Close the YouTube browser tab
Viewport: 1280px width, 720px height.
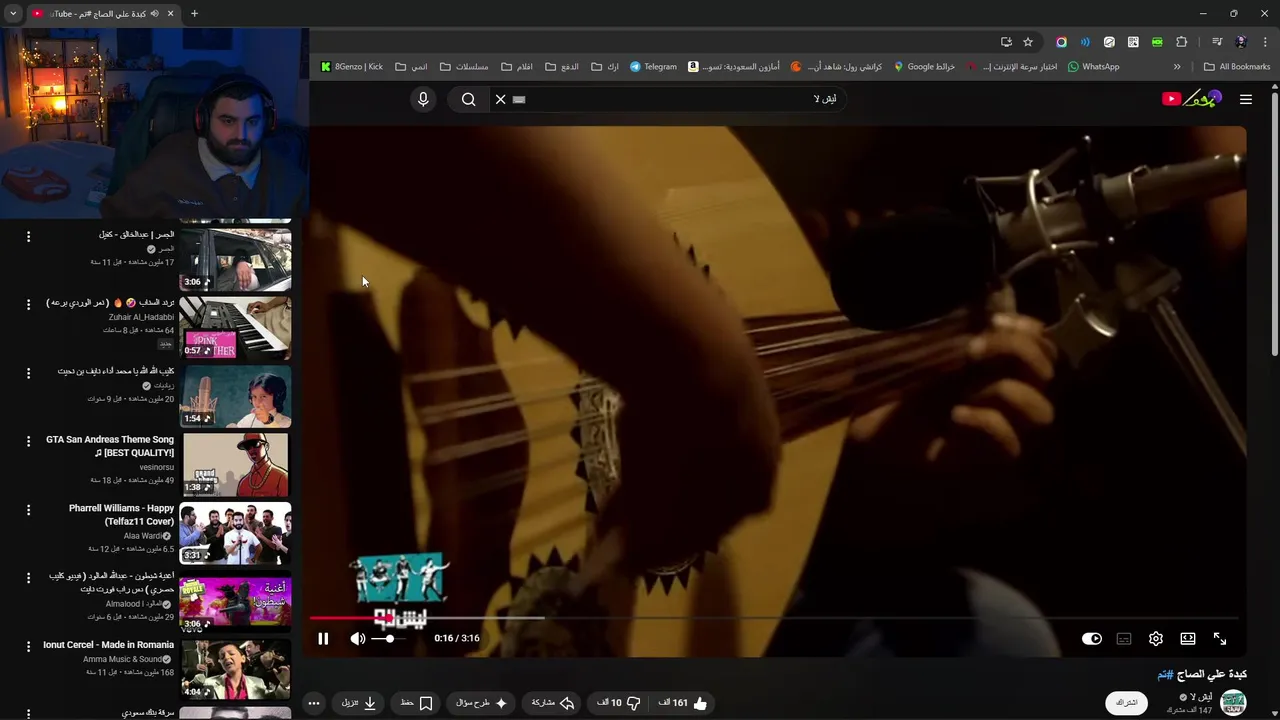(x=171, y=13)
